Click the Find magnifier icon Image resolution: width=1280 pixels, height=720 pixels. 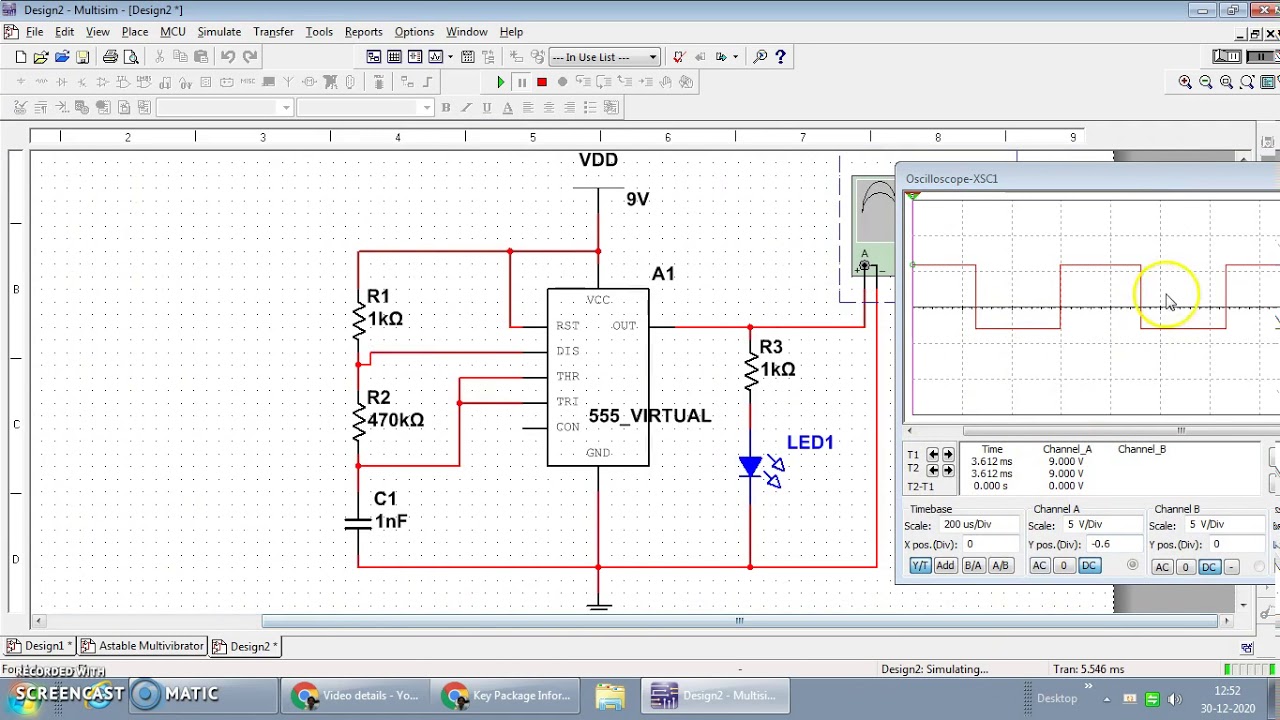point(760,57)
